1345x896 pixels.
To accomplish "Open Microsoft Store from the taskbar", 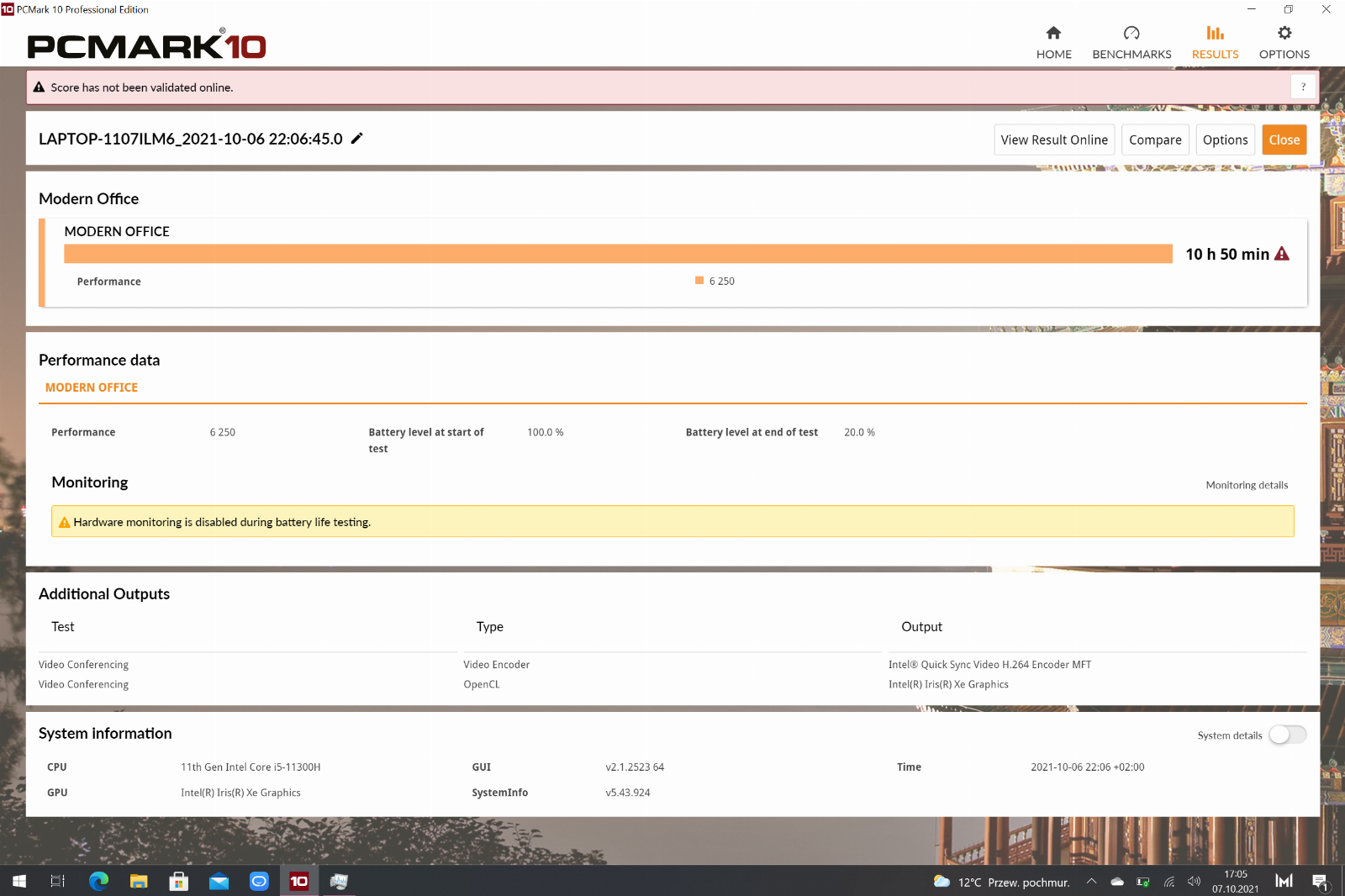I will 178,881.
